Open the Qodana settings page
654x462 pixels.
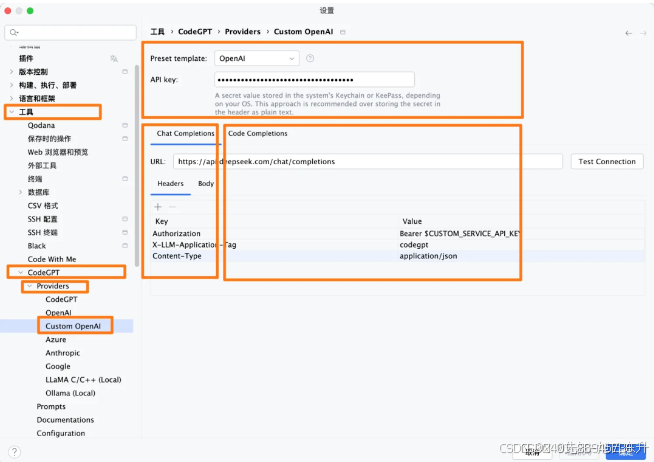41,125
